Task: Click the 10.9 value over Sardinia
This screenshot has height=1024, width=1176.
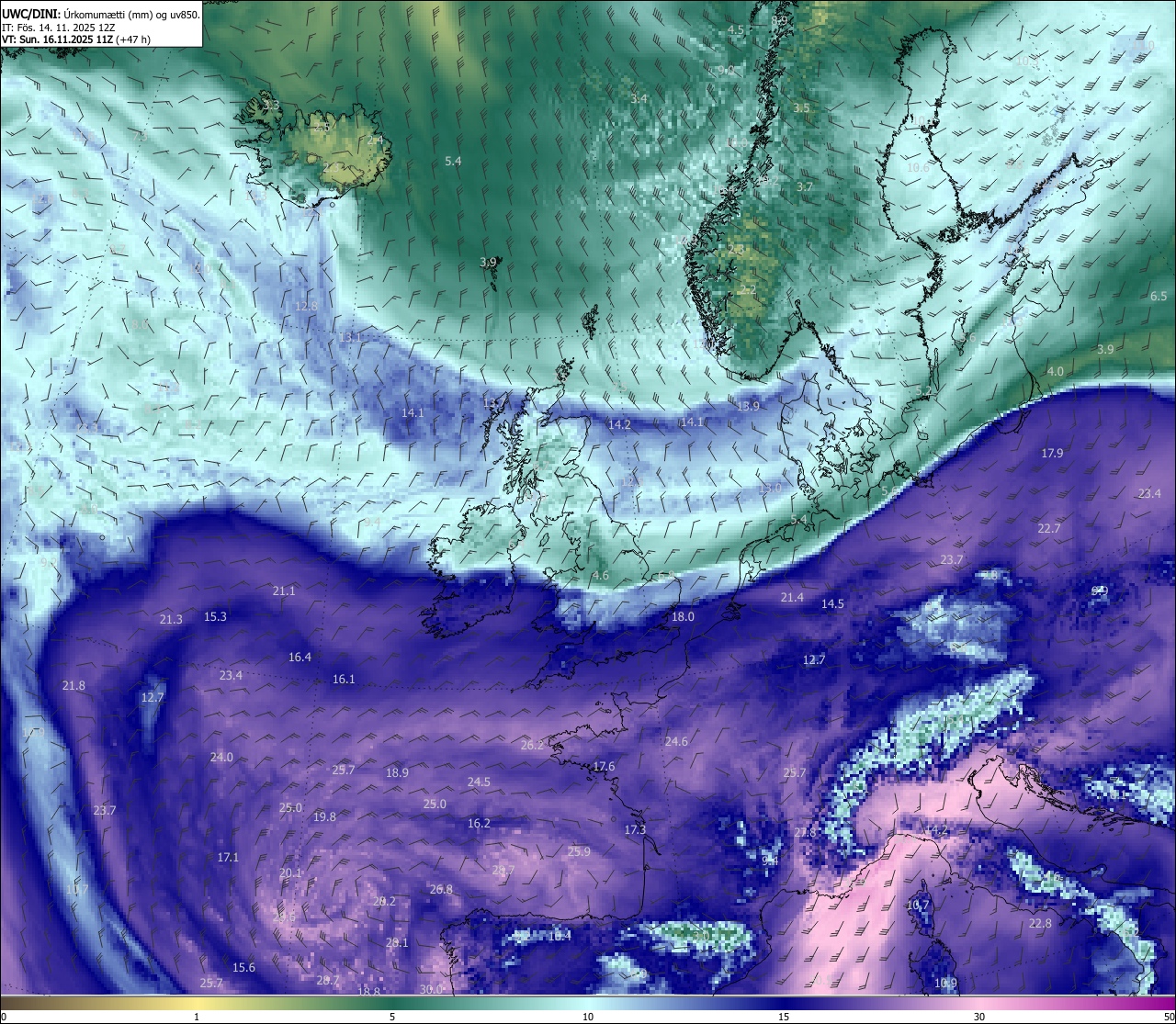Action: pos(945,983)
